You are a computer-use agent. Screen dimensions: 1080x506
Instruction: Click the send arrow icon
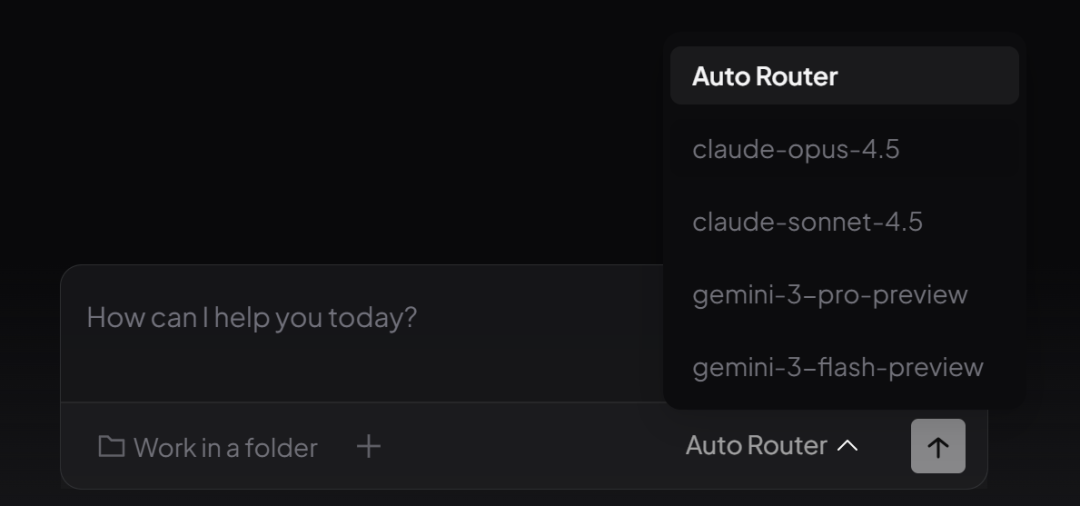coord(938,447)
